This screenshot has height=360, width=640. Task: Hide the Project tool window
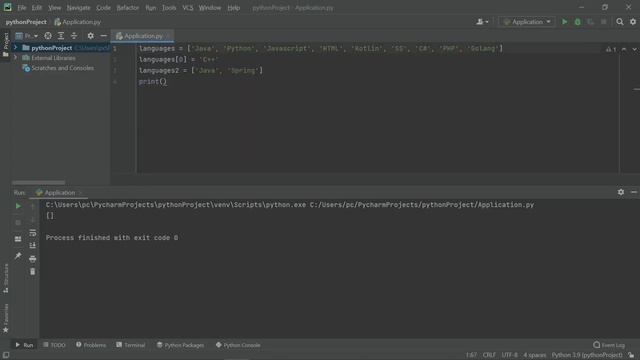click(104, 36)
